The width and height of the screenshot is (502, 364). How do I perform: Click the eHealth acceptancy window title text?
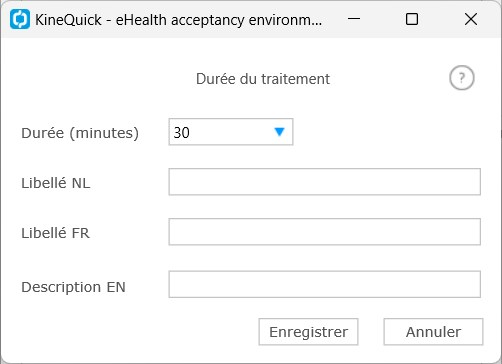point(219,20)
